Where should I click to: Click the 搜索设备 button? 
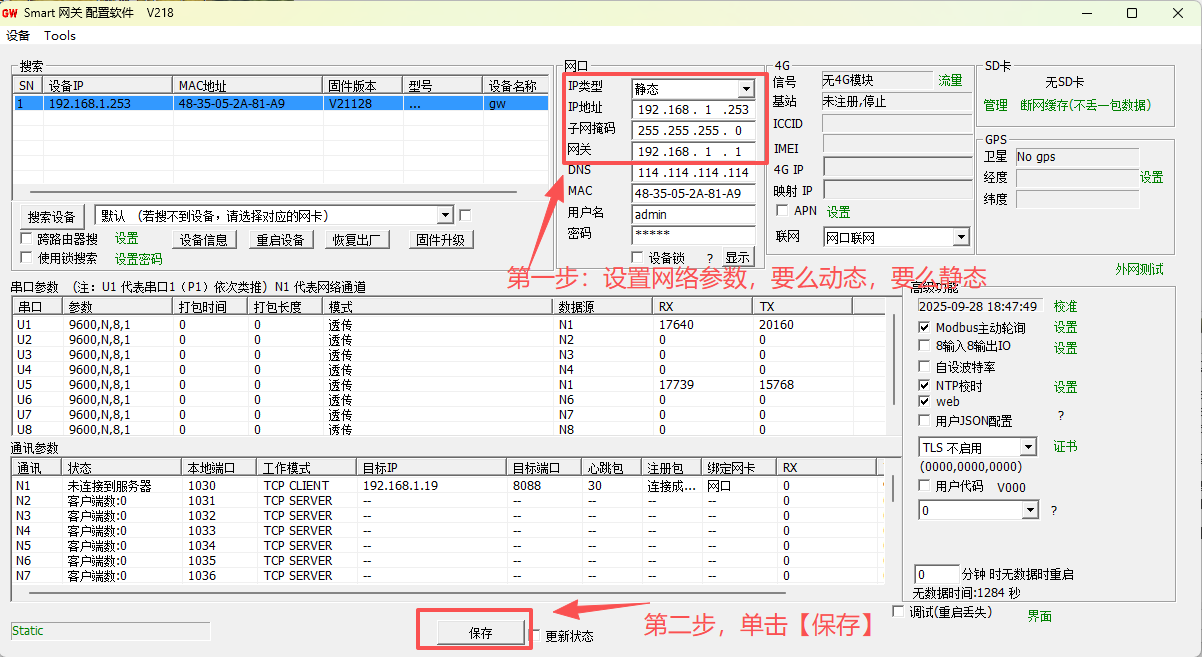52,217
